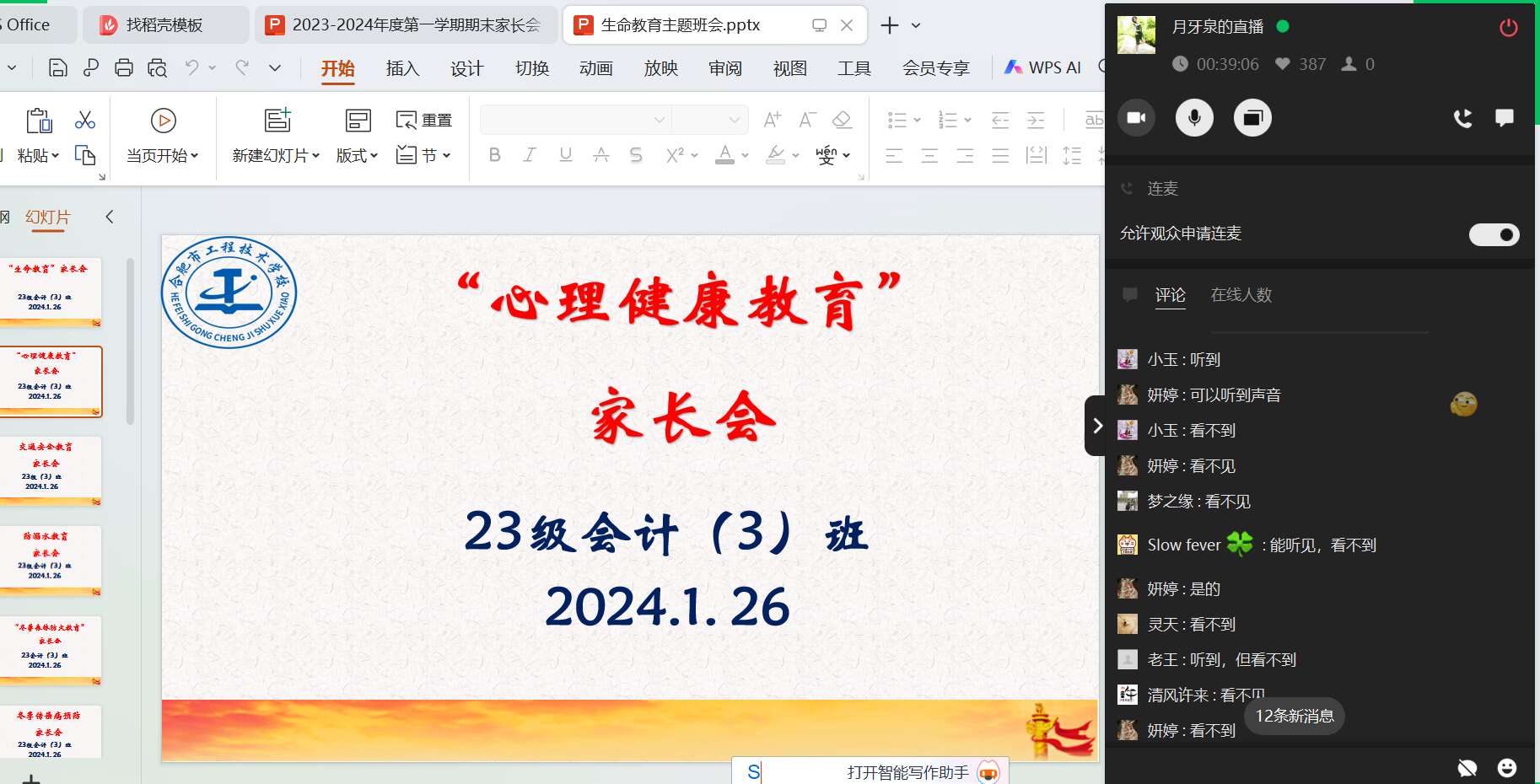The image size is (1540, 784).
Task: Select the 交通安全教育 slide thumbnail
Action: (x=51, y=469)
